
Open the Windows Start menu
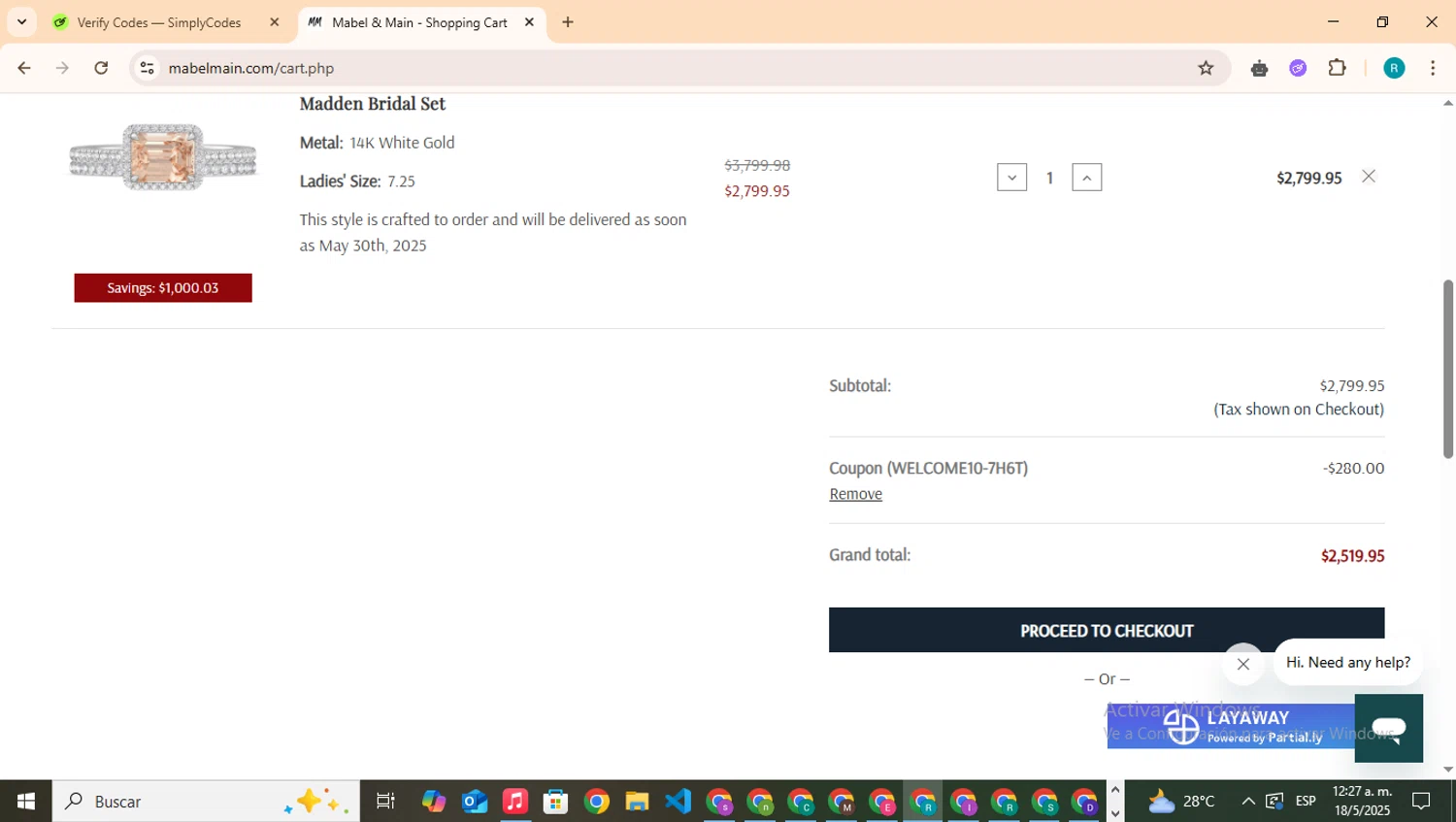[26, 801]
